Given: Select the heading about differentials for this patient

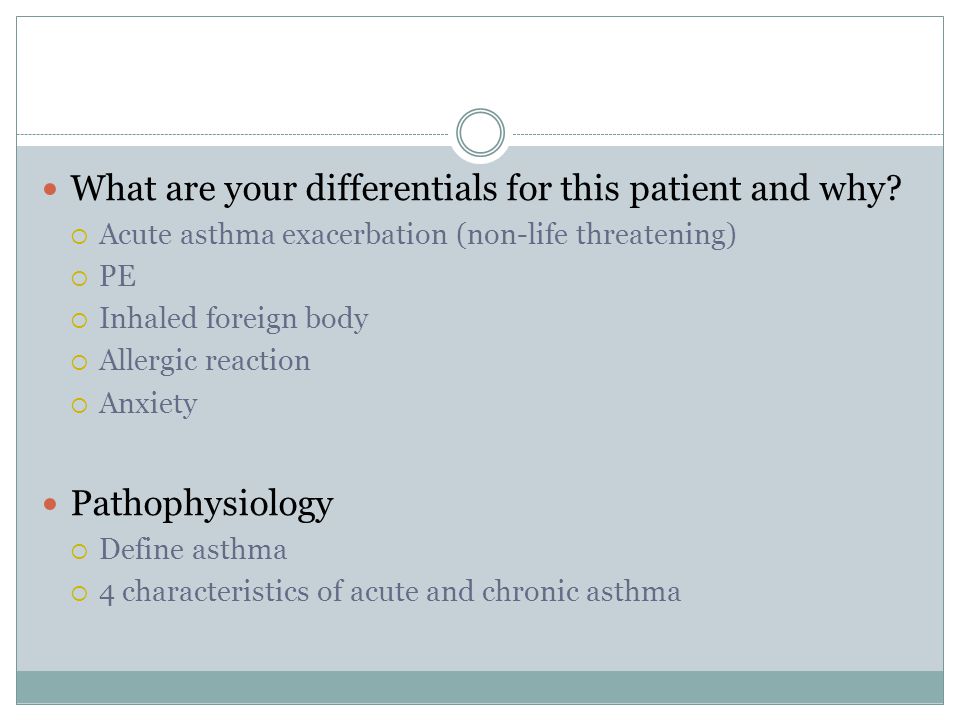Looking at the screenshot, I should click(486, 188).
